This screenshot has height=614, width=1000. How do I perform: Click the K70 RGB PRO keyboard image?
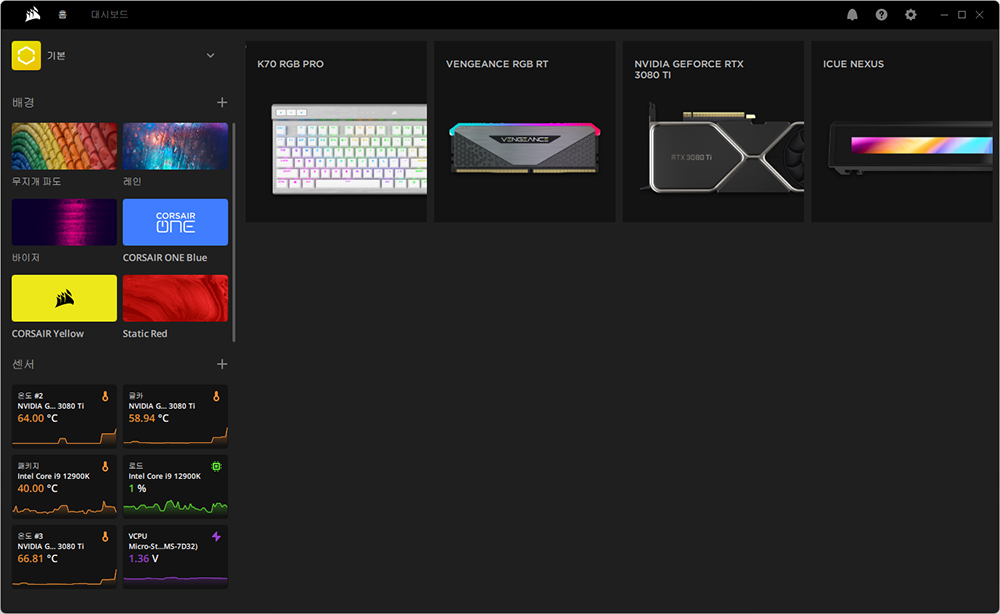[349, 149]
